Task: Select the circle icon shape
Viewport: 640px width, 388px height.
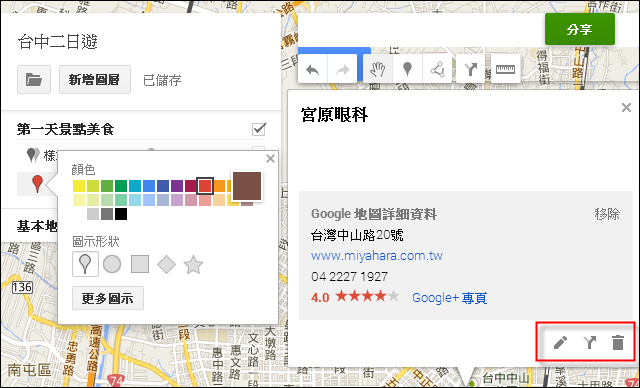Action: pos(112,264)
